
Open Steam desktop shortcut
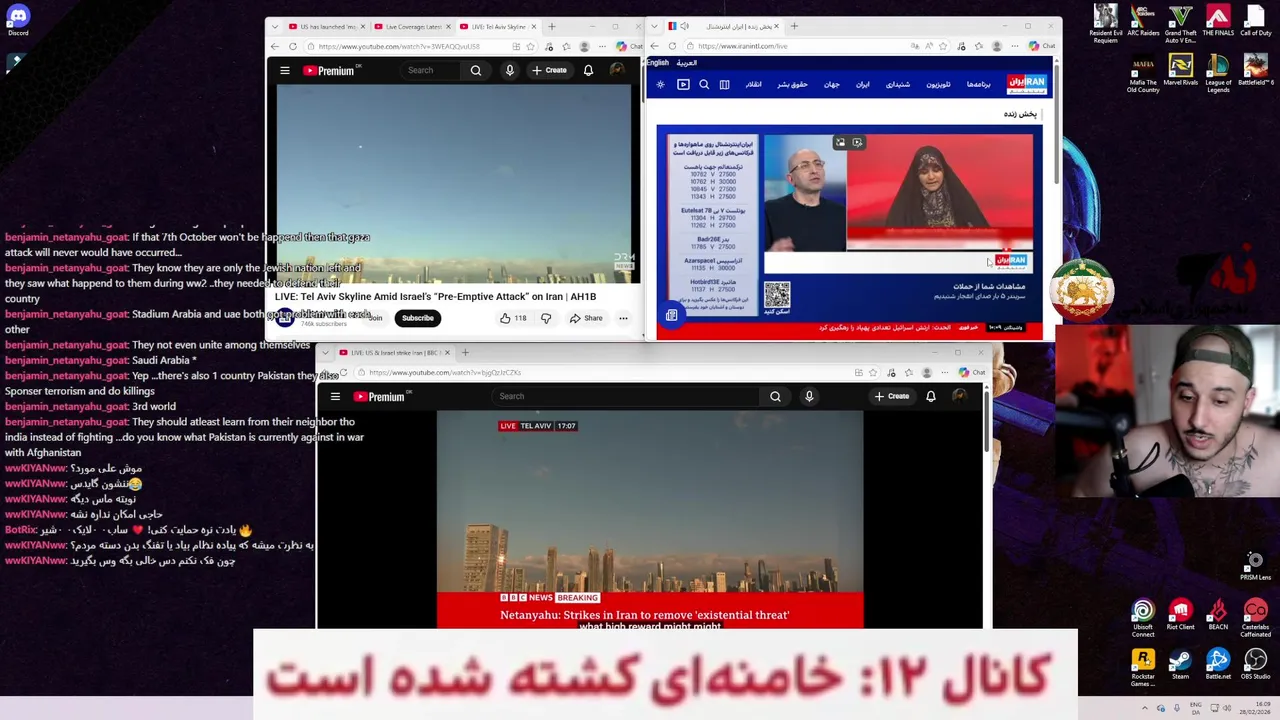coord(1180,665)
